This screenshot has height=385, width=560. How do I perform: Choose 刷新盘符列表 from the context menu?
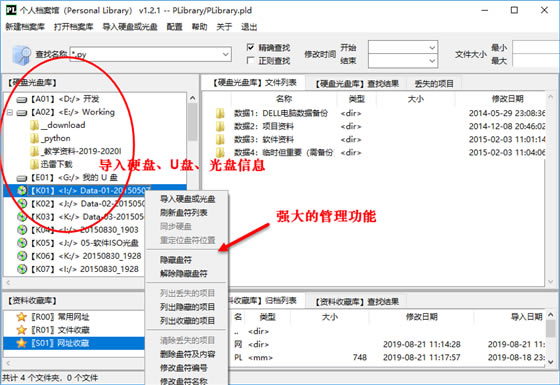(184, 213)
